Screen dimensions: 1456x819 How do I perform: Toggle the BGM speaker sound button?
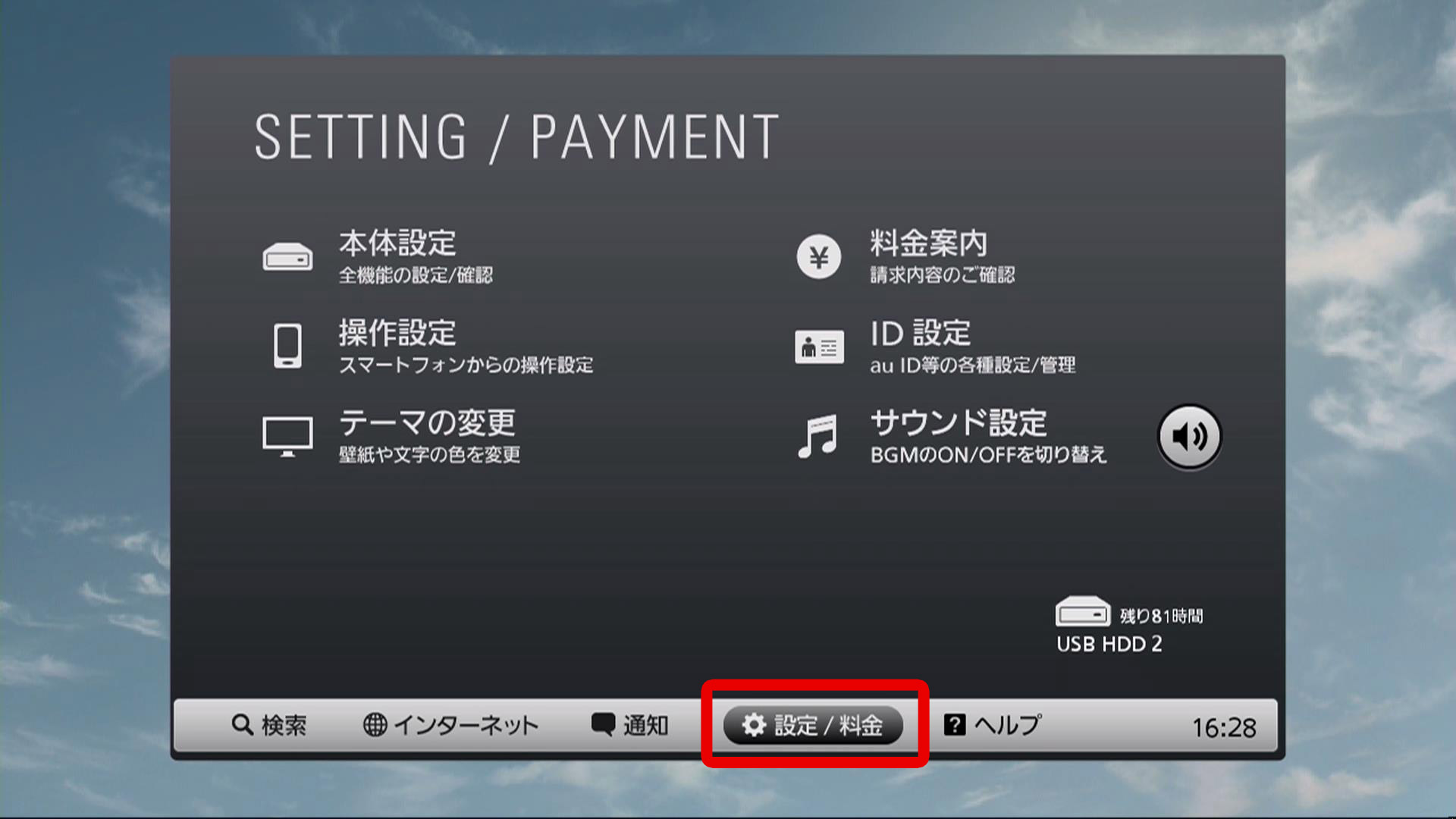tap(1189, 437)
